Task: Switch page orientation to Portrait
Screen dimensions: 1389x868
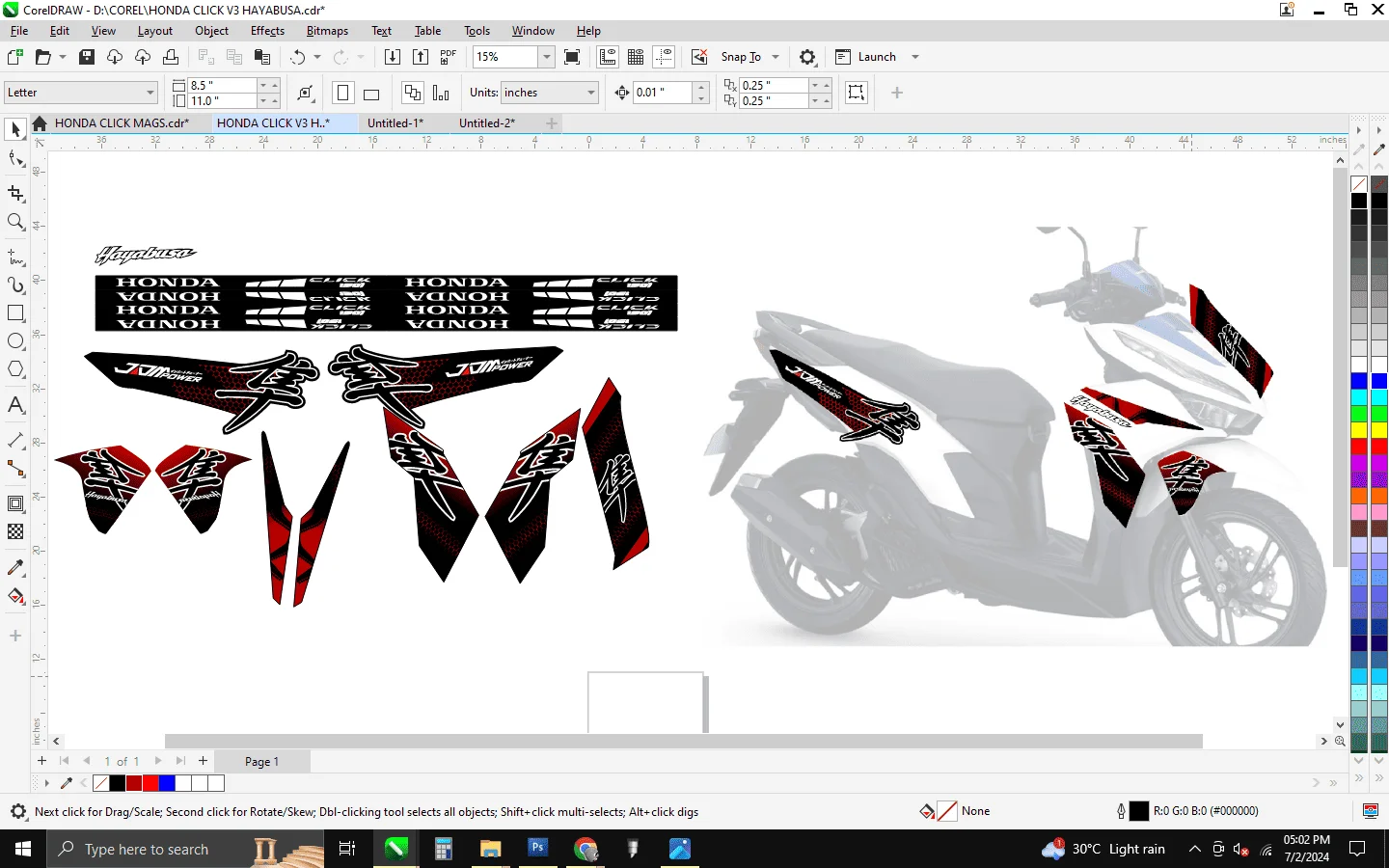Action: (342, 93)
